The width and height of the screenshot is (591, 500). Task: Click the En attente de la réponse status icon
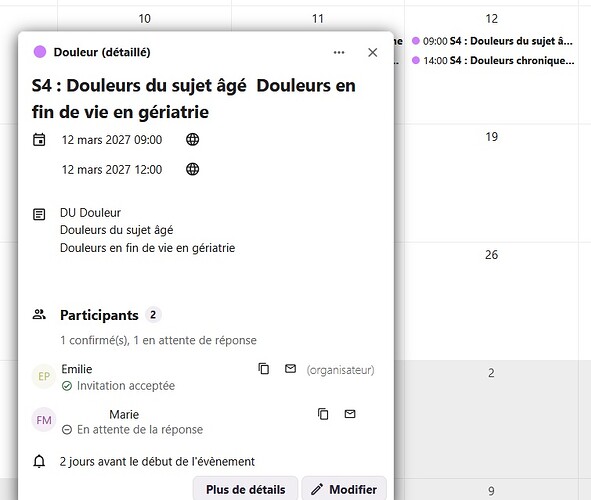[x=67, y=430]
